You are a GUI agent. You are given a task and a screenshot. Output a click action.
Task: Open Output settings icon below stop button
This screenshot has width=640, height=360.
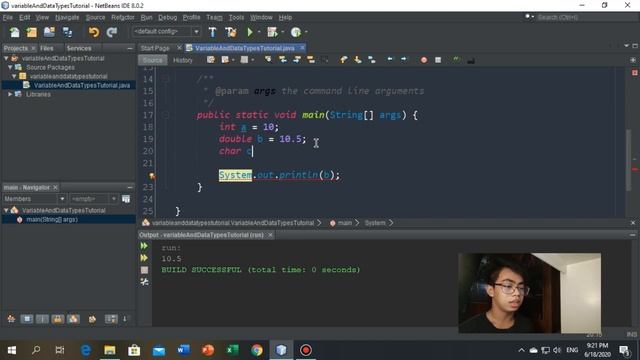tap(144, 282)
